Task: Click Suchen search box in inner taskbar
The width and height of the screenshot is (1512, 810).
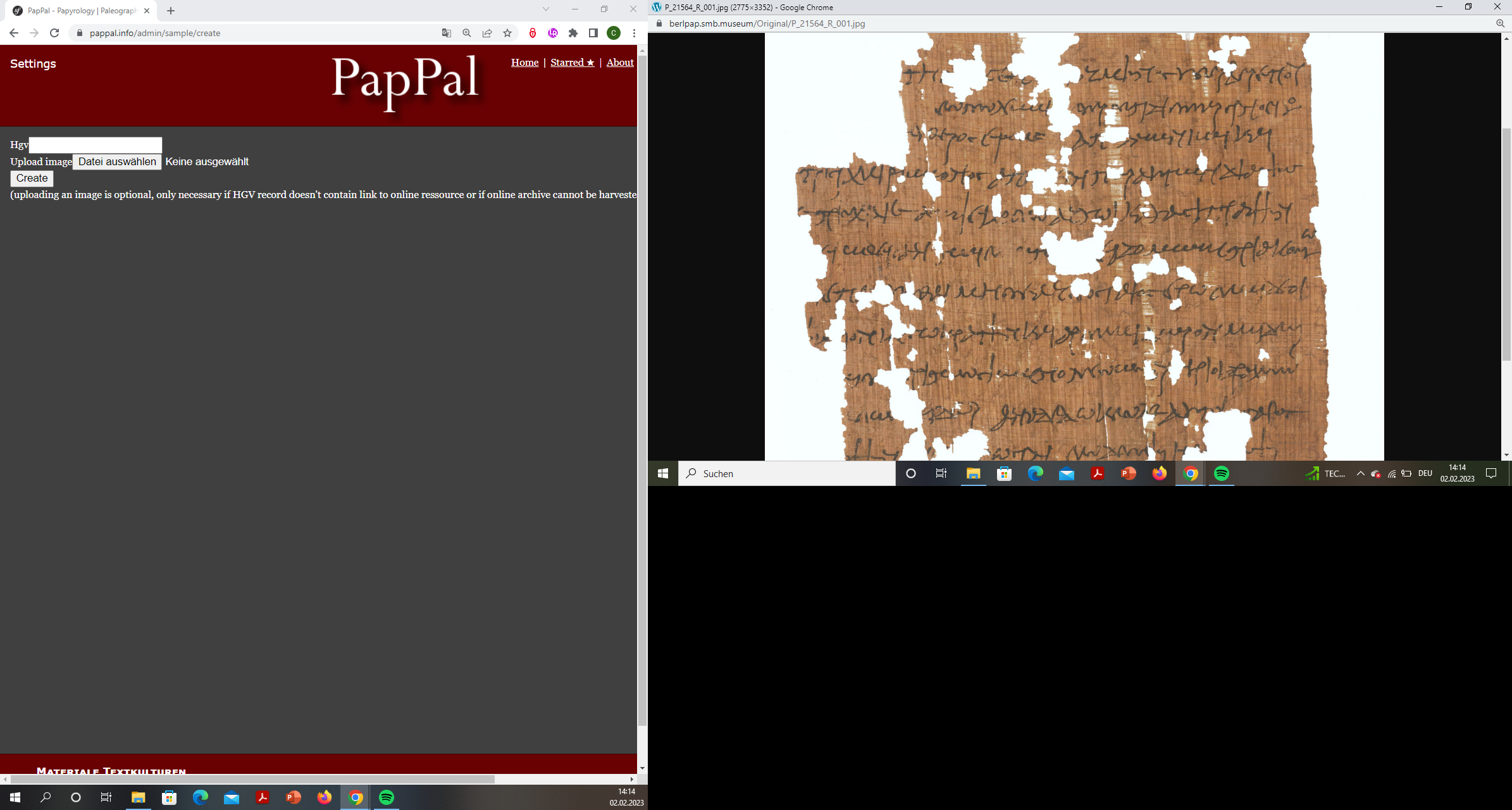Action: pos(787,473)
